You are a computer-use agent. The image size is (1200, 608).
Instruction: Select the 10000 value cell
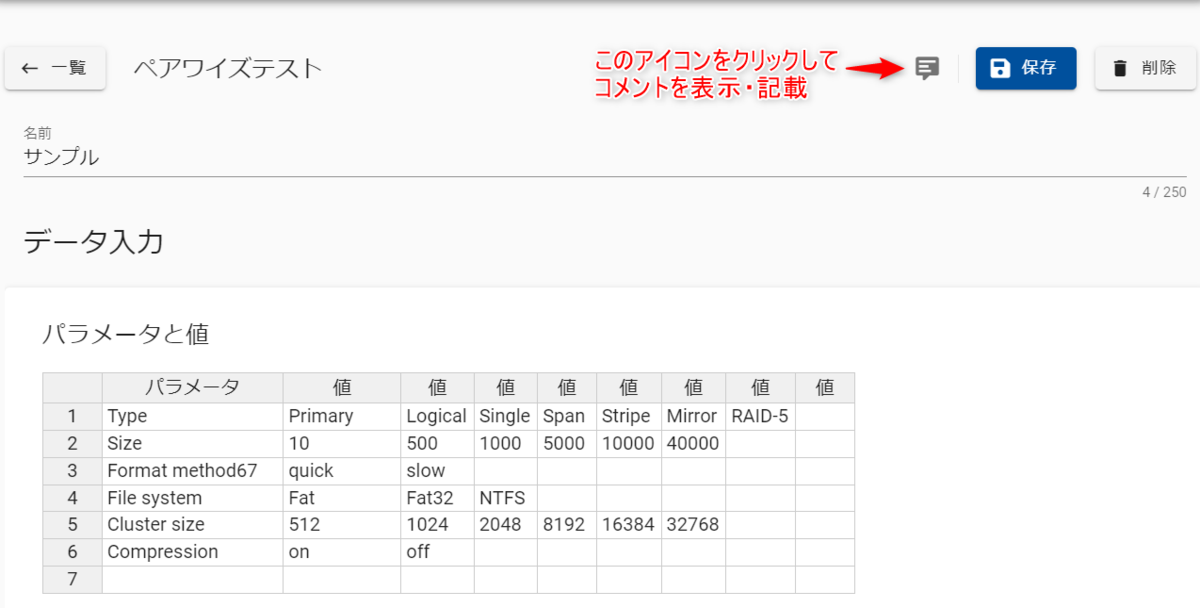629,444
